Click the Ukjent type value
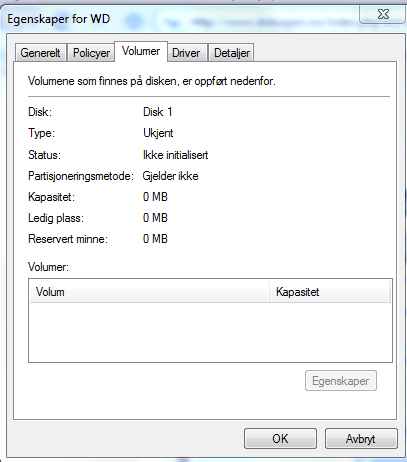Image resolution: width=407 pixels, height=462 pixels. (x=158, y=133)
